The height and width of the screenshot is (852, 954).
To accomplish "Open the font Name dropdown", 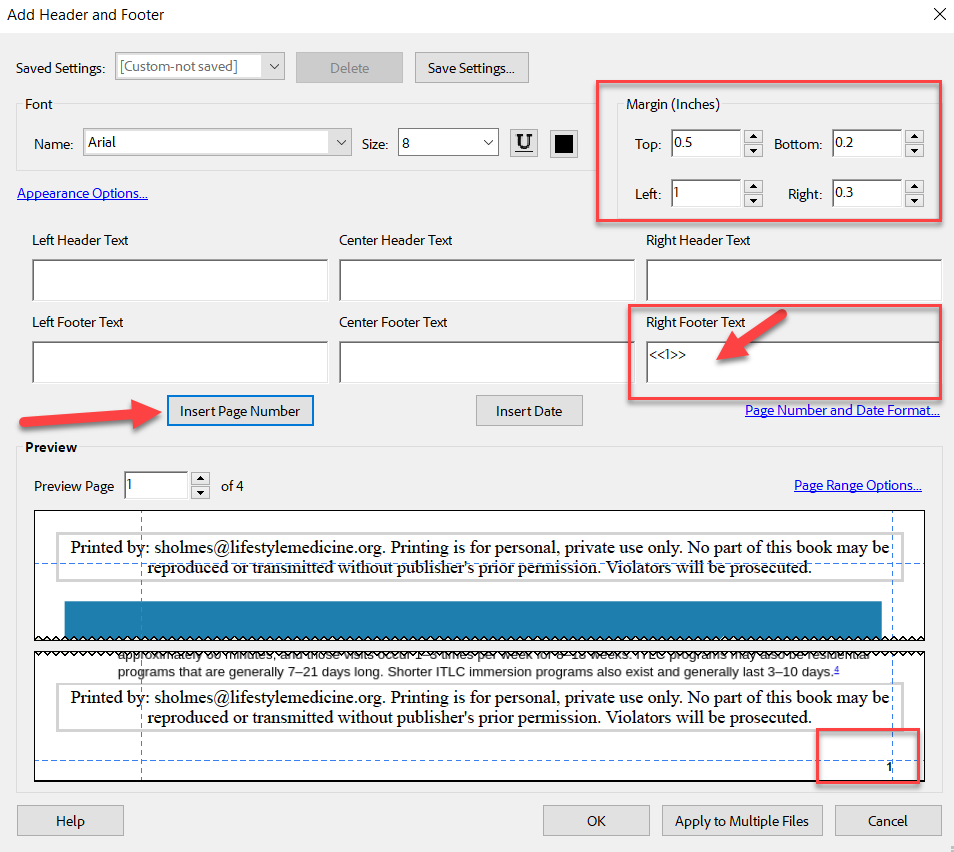I will 341,143.
